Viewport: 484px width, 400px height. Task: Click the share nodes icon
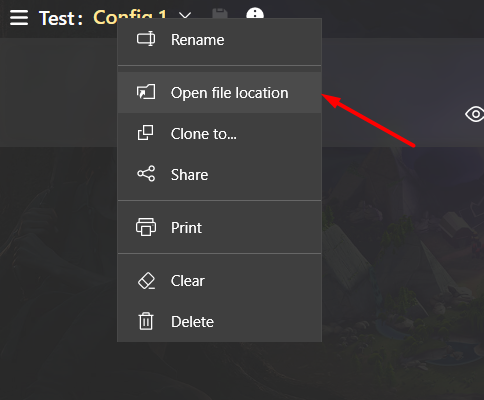146,173
